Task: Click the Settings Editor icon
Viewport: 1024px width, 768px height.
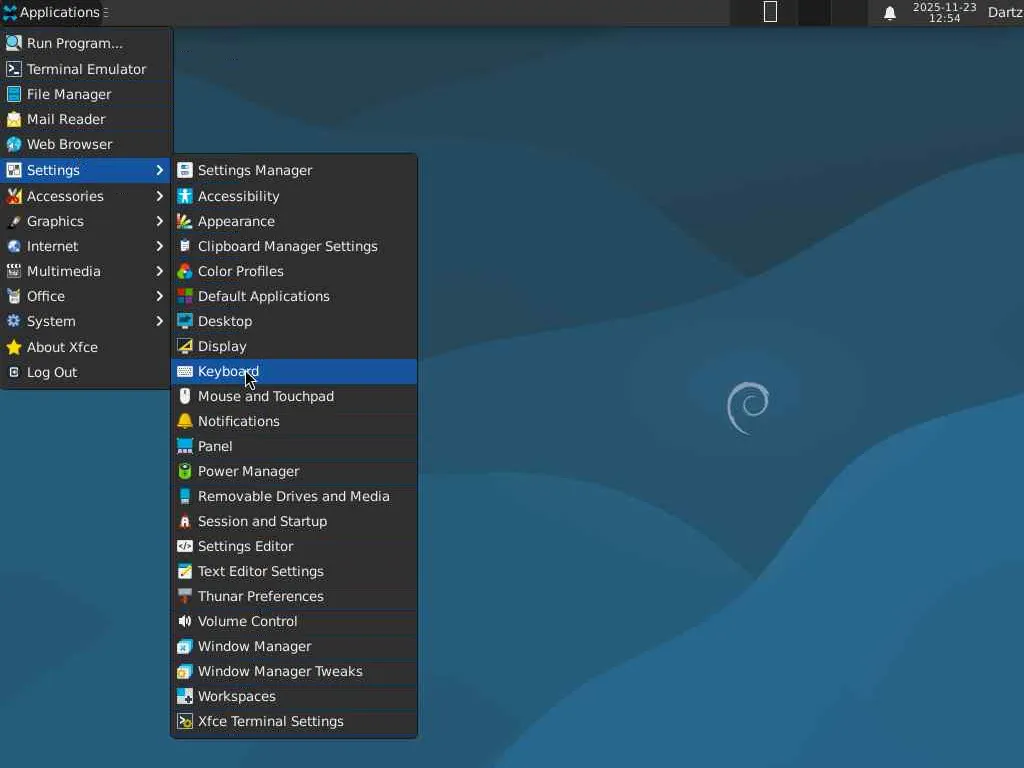Action: point(185,546)
